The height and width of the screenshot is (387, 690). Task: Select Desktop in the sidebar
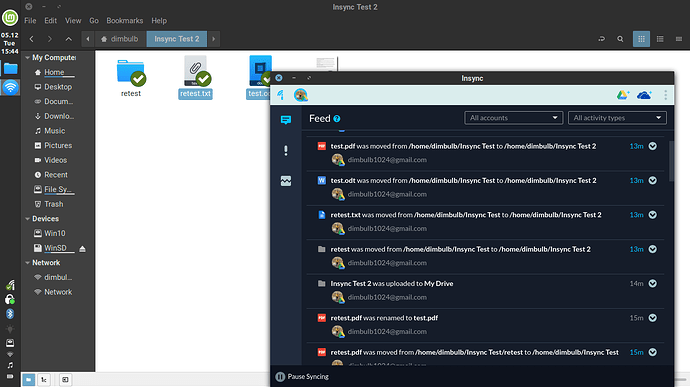pos(53,87)
